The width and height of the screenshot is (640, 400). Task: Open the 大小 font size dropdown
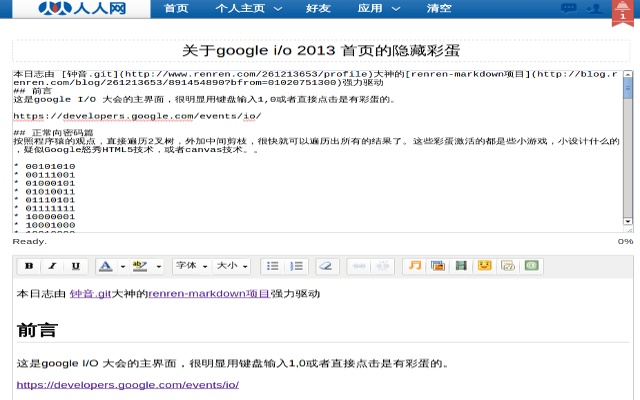click(232, 266)
